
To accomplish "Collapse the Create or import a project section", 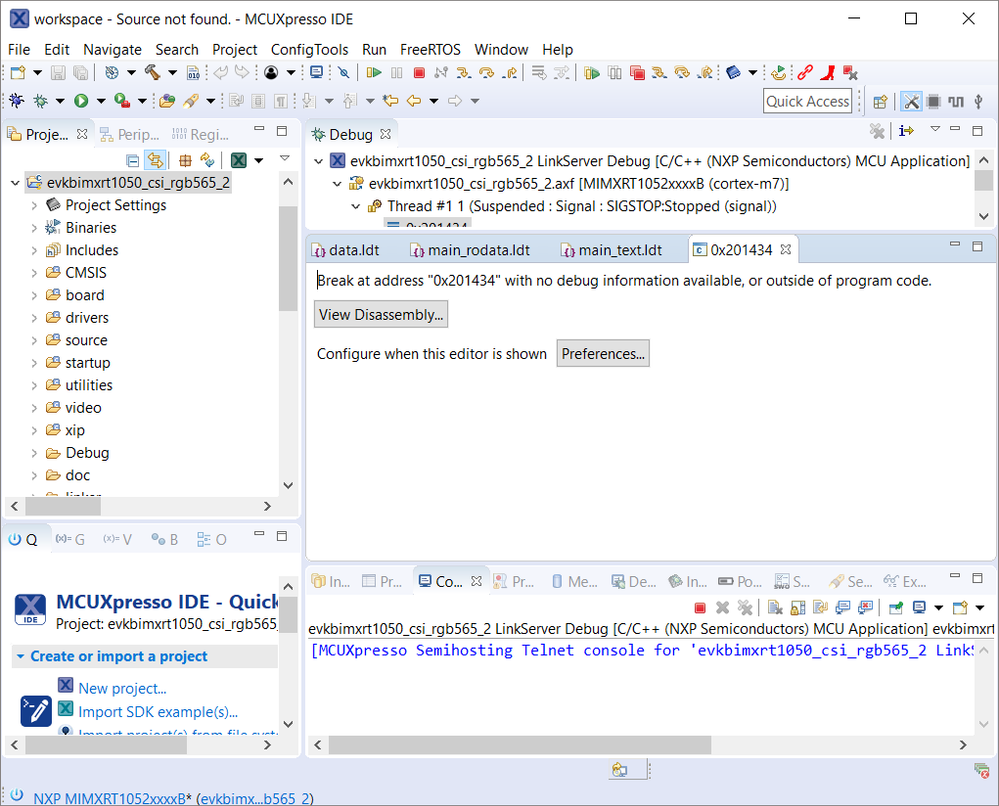I will 20,656.
